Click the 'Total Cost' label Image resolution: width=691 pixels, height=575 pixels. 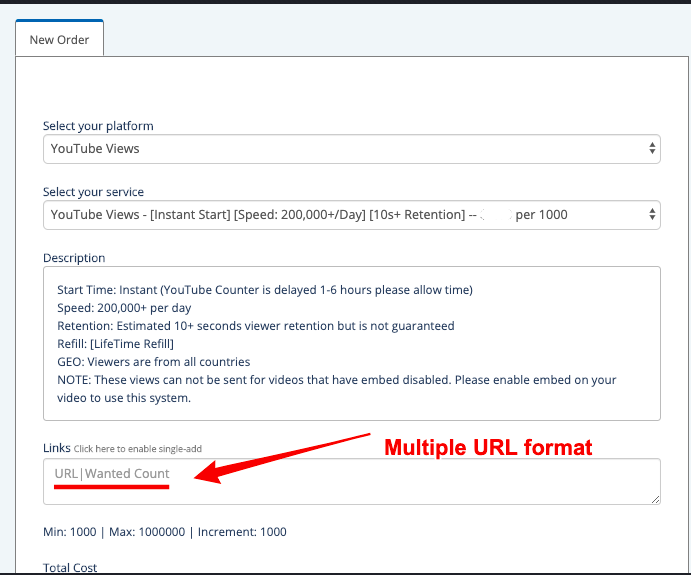(70, 568)
